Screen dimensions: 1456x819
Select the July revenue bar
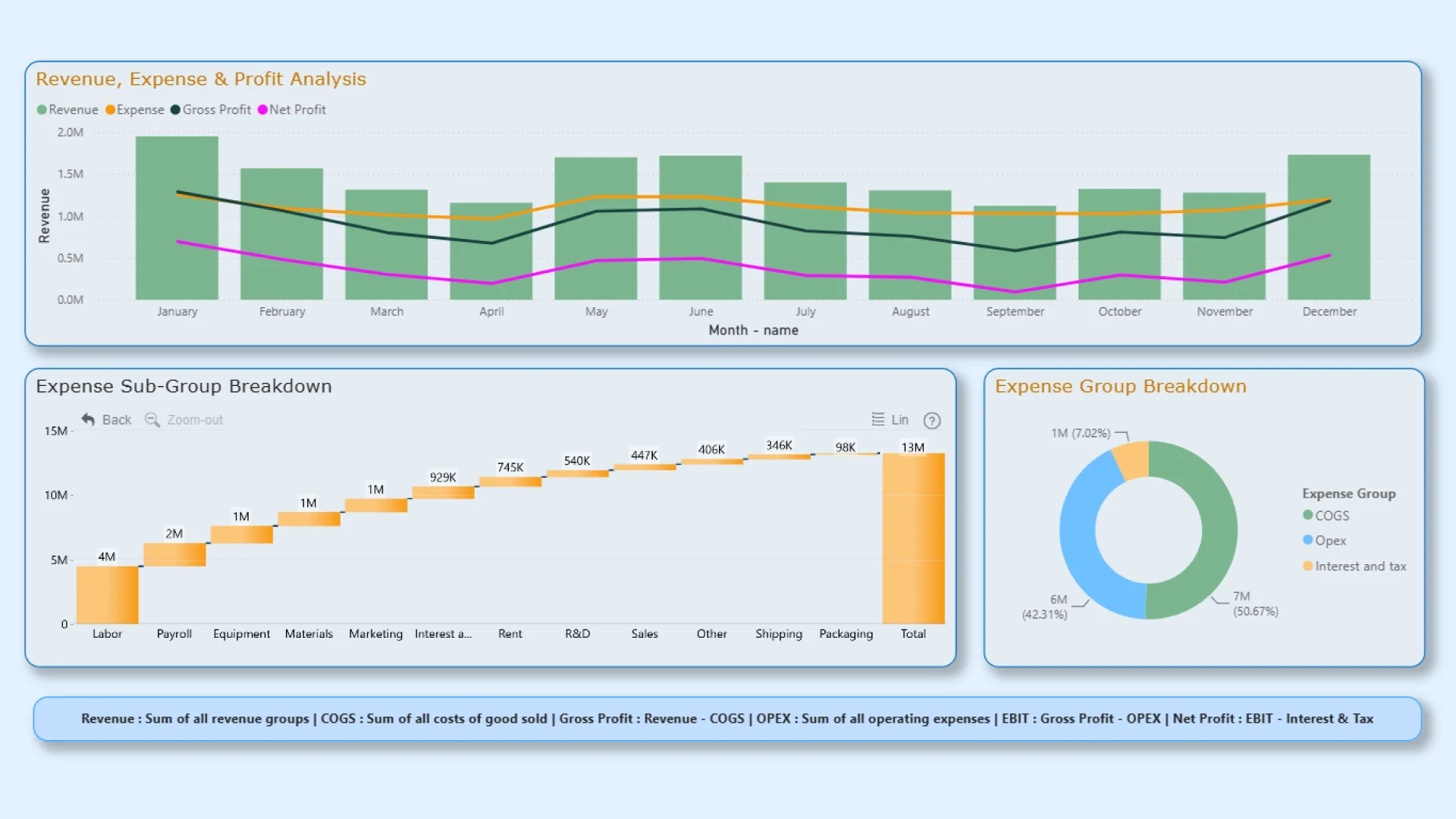[805, 240]
